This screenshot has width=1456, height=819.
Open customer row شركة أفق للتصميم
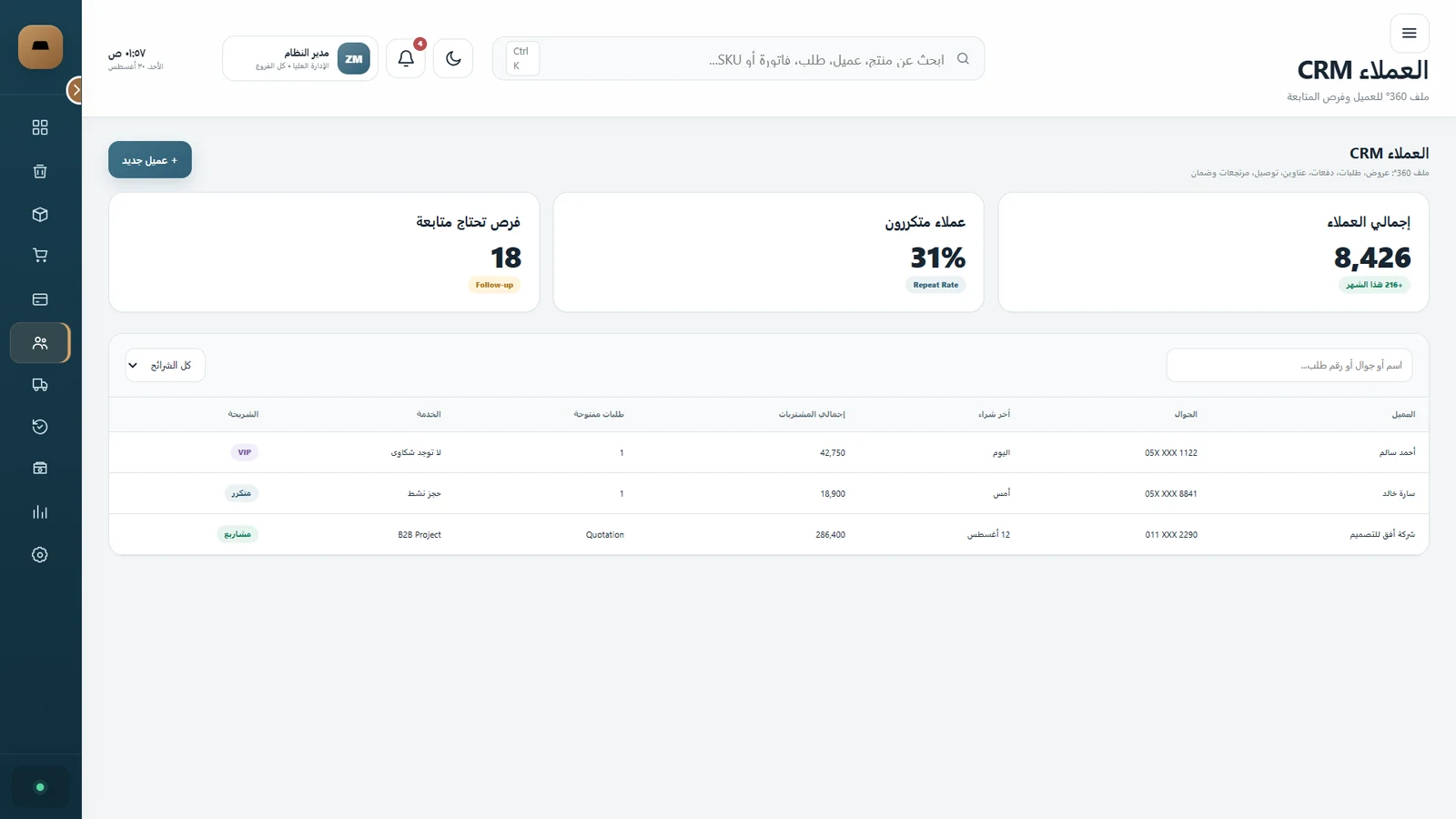769,534
